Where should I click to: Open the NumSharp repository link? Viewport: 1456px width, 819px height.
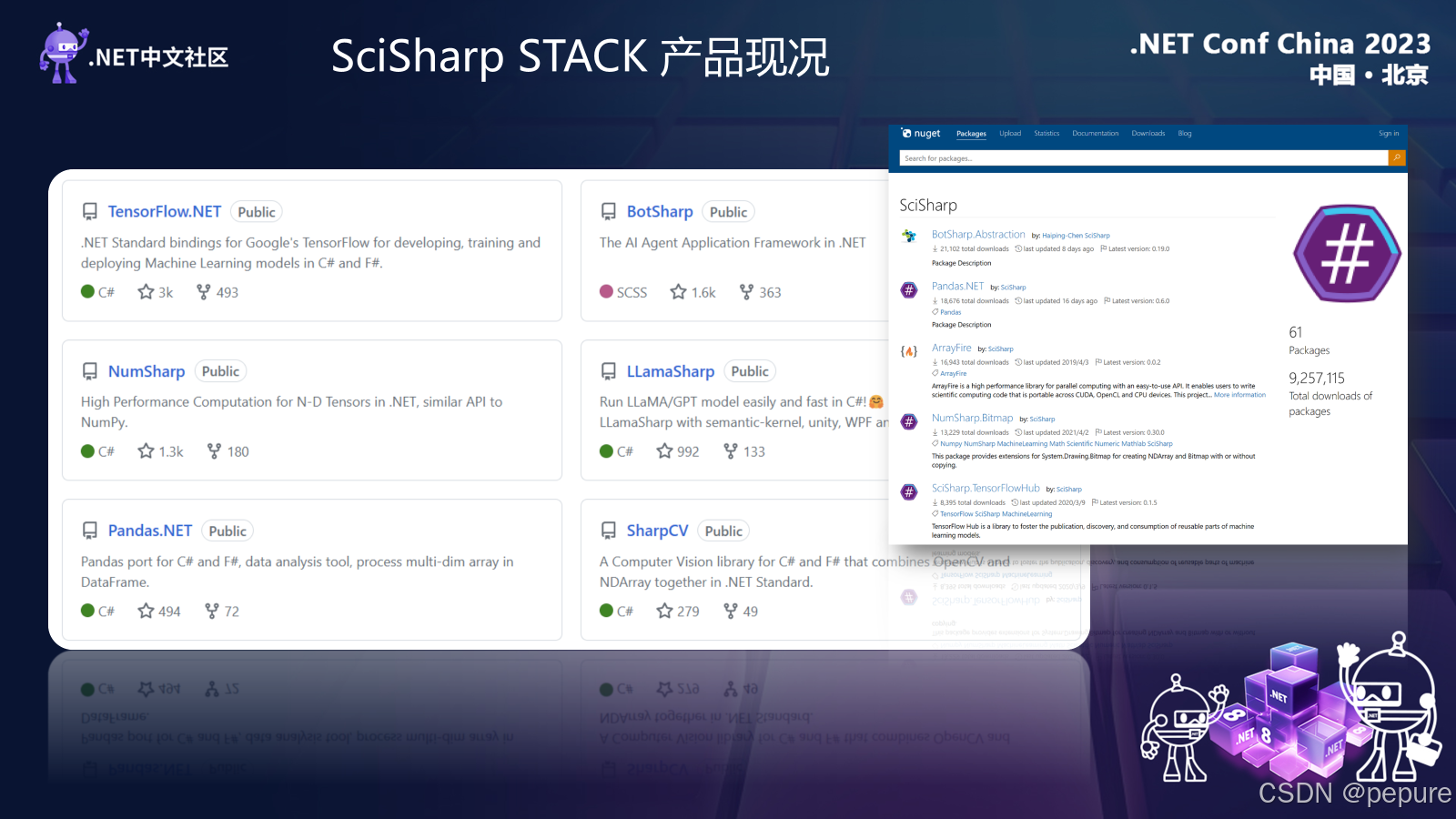147,371
